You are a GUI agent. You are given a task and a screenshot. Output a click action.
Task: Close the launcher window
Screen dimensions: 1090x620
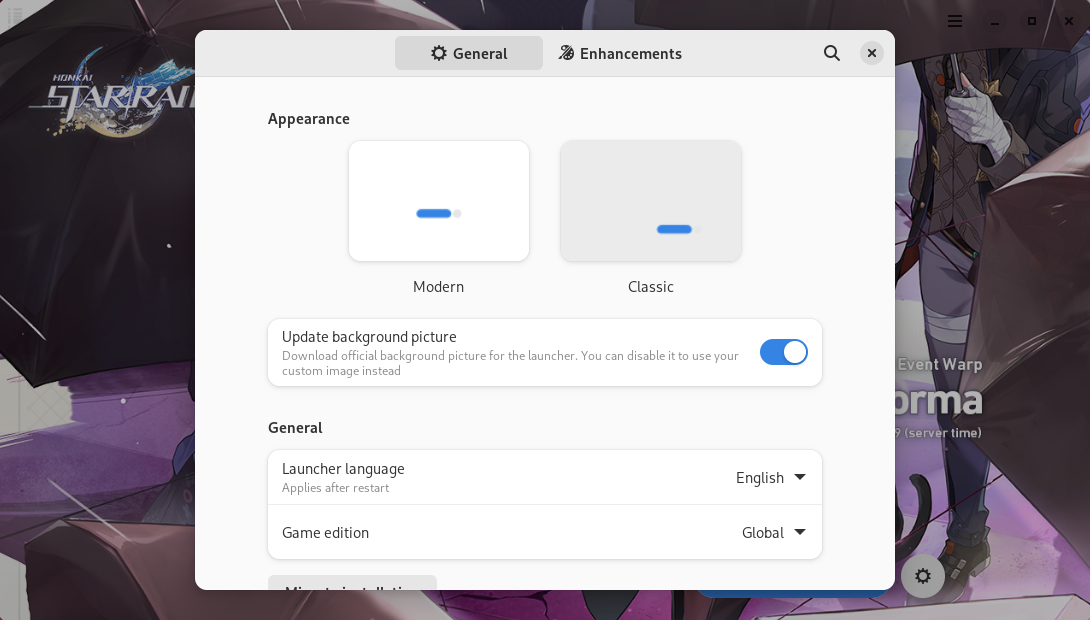pyautogui.click(x=1069, y=22)
